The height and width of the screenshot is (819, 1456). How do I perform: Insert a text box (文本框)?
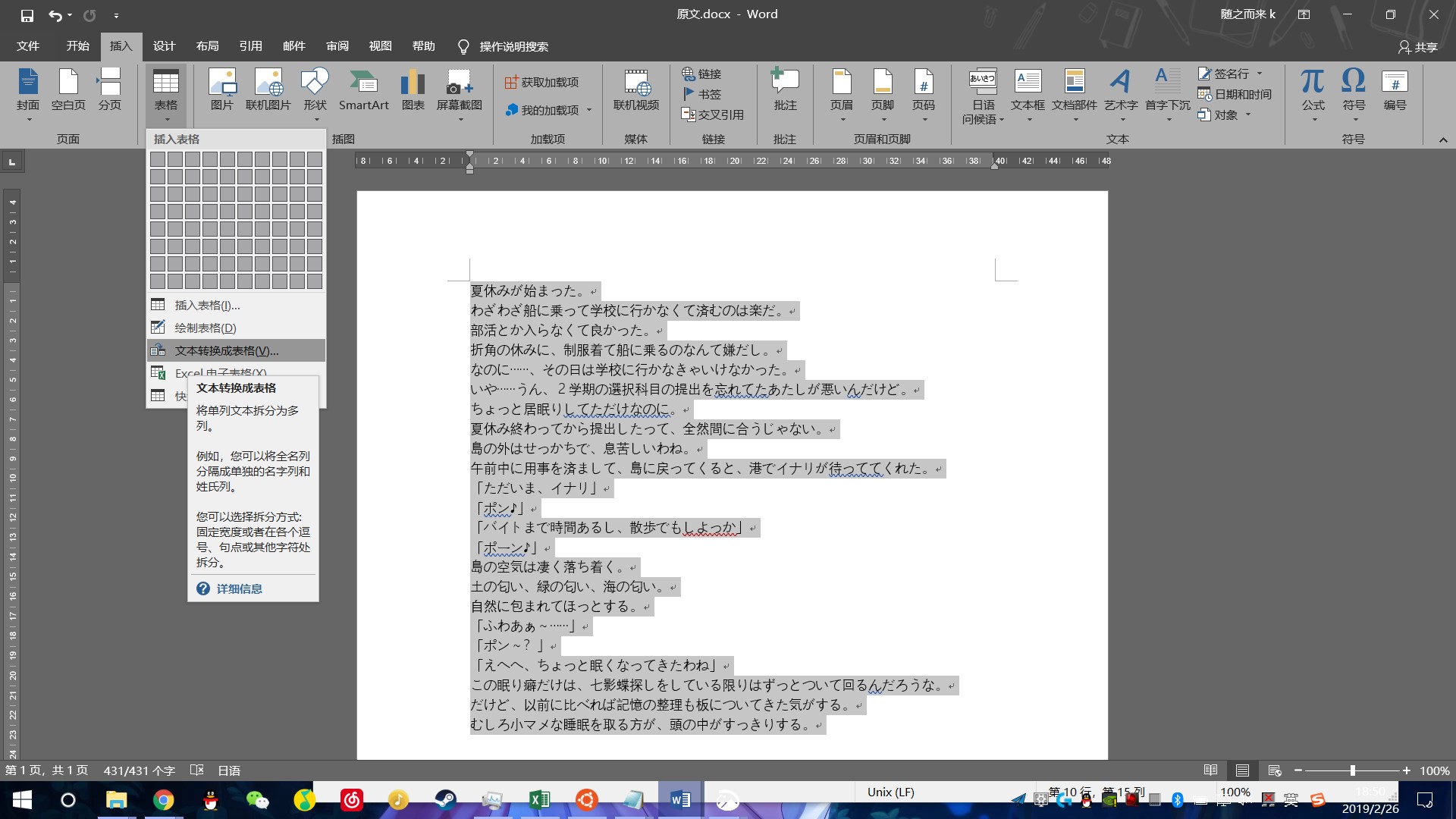coord(1028,95)
